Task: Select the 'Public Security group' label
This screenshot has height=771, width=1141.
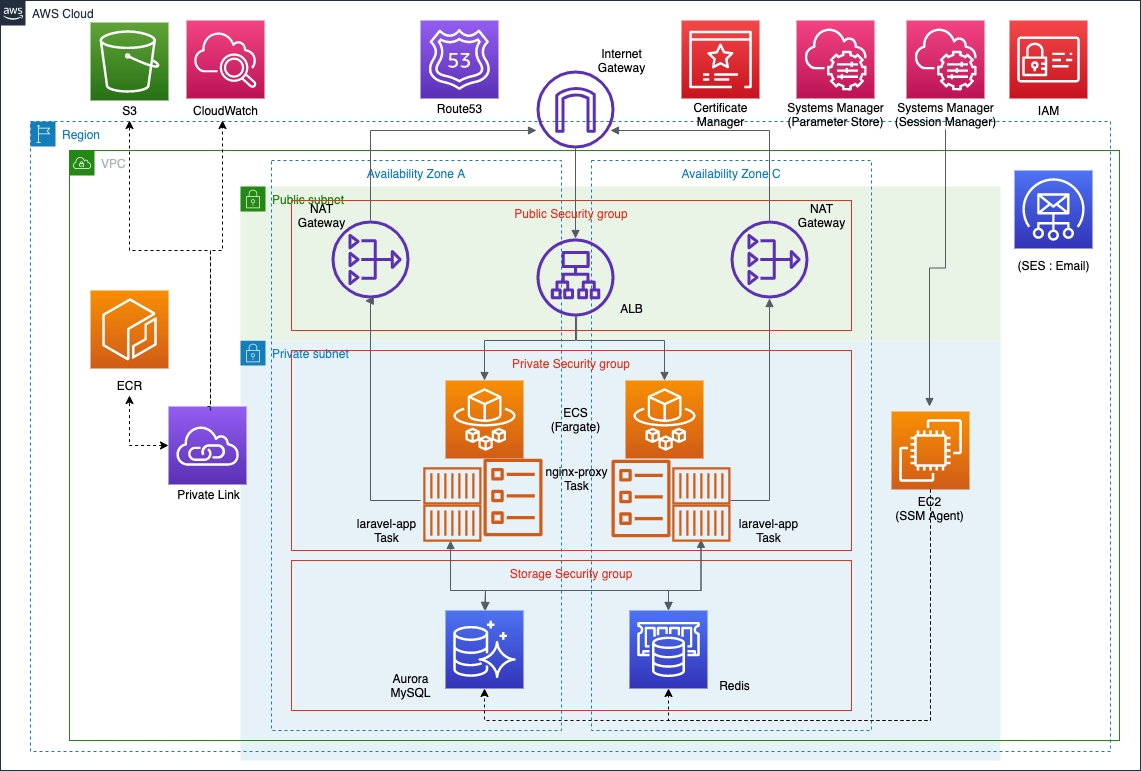Action: (570, 214)
